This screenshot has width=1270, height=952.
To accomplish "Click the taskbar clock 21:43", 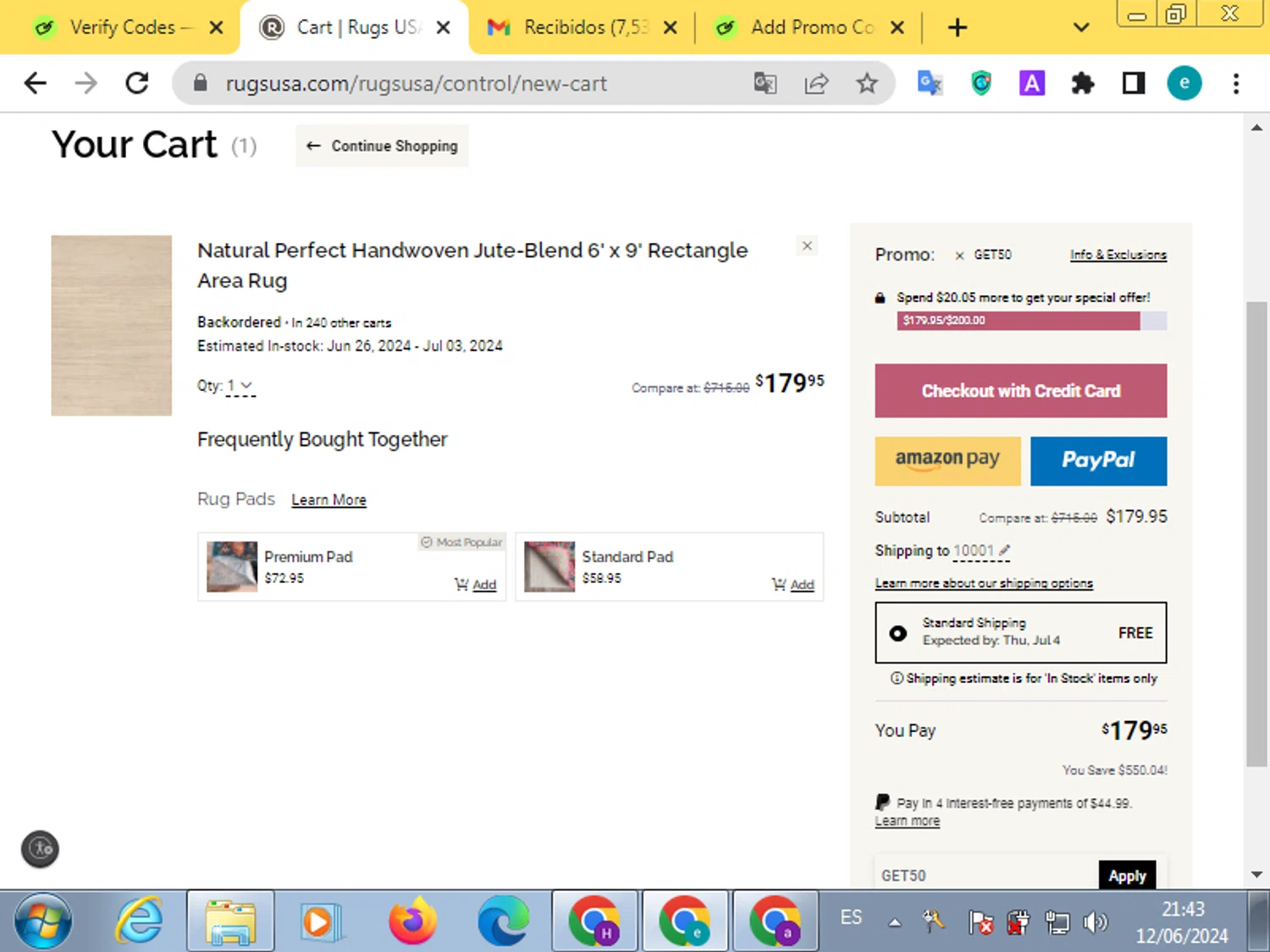I will [1182, 910].
